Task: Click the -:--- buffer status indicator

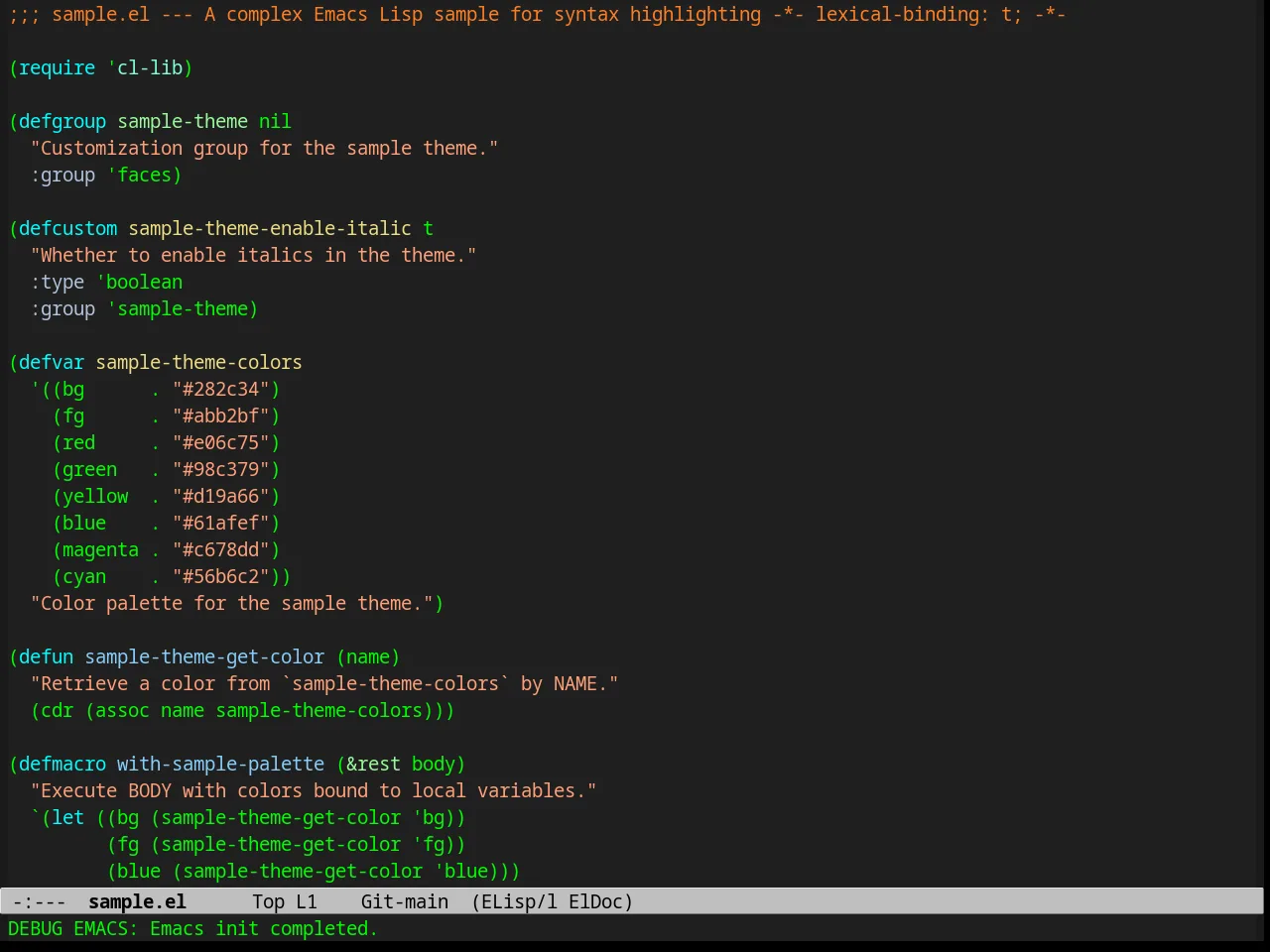Action: [x=39, y=901]
